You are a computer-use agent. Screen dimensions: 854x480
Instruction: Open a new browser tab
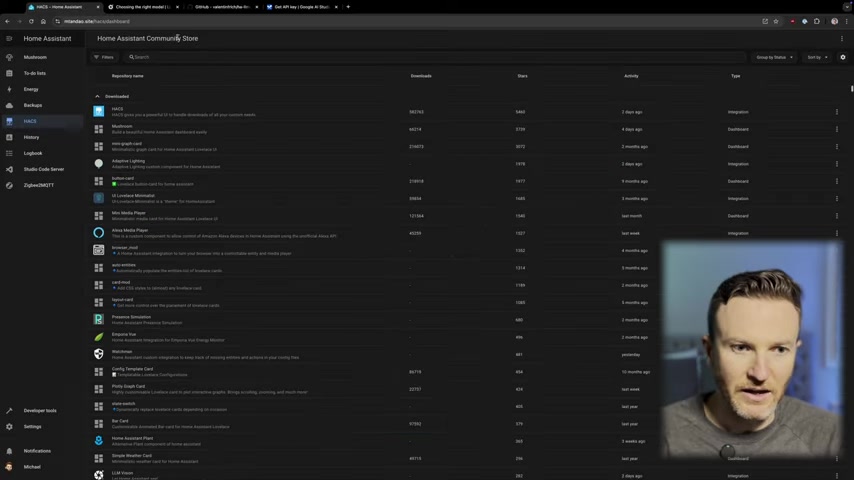(x=348, y=7)
